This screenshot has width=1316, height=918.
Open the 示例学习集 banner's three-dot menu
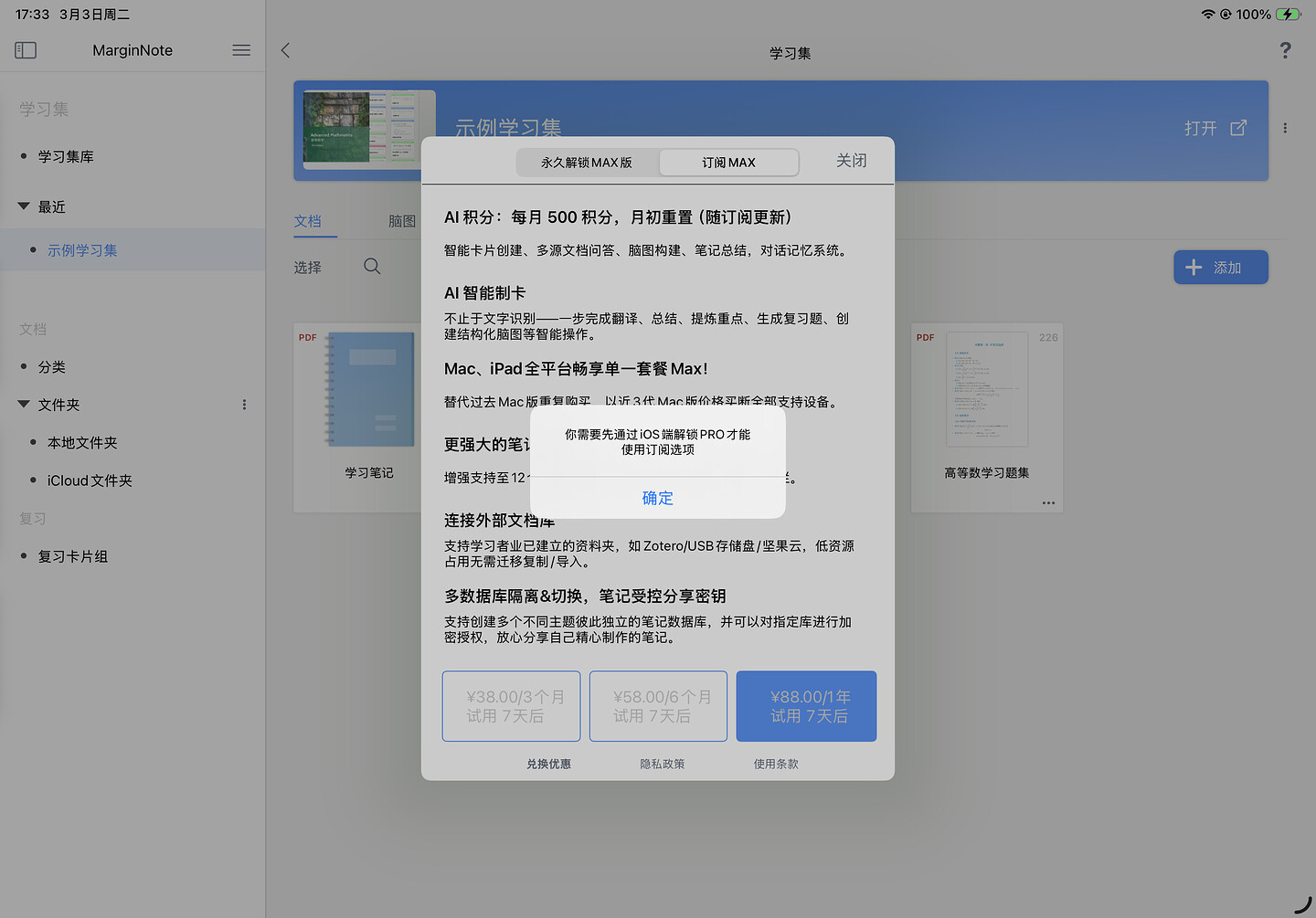click(x=1285, y=129)
